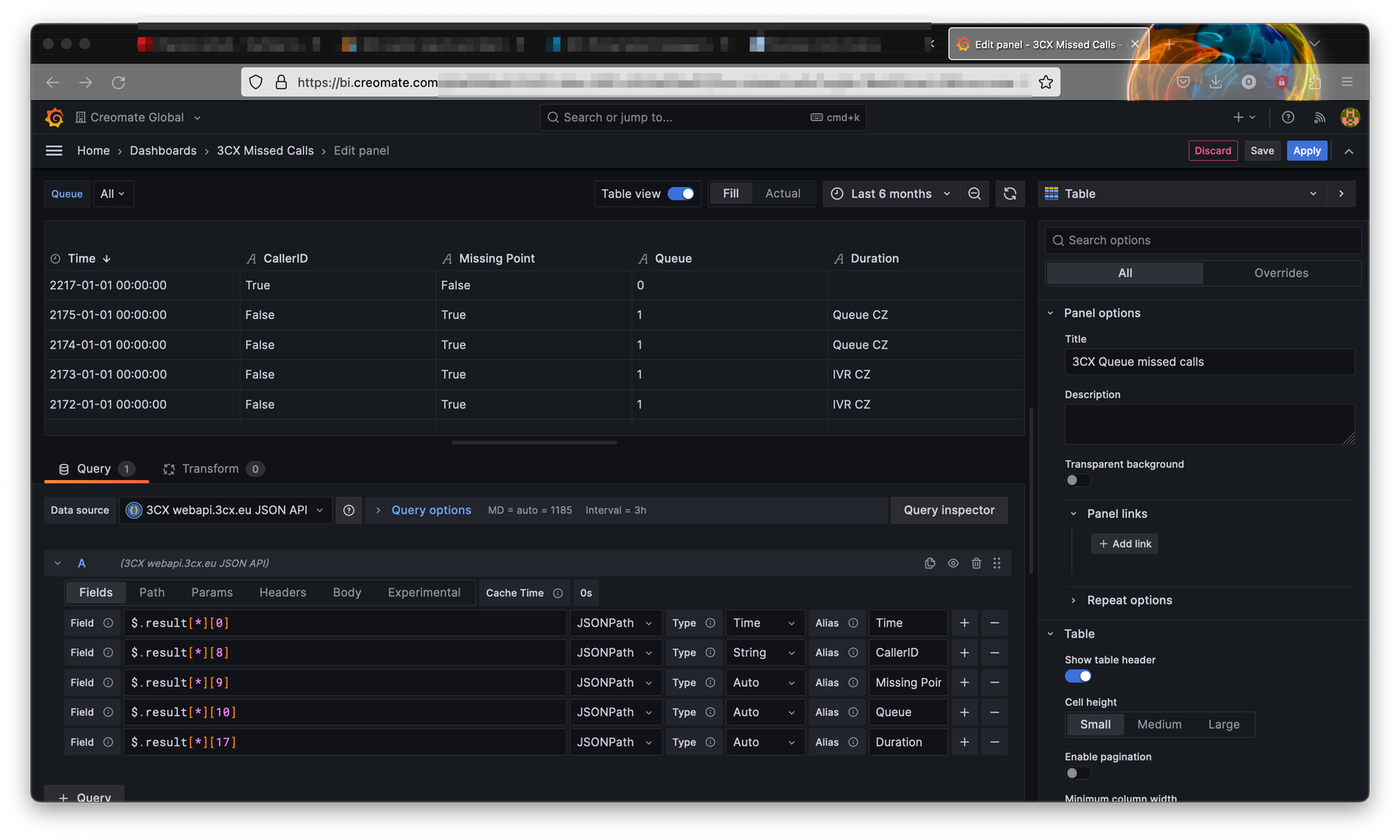Refresh the dashboard data

coord(1010,193)
